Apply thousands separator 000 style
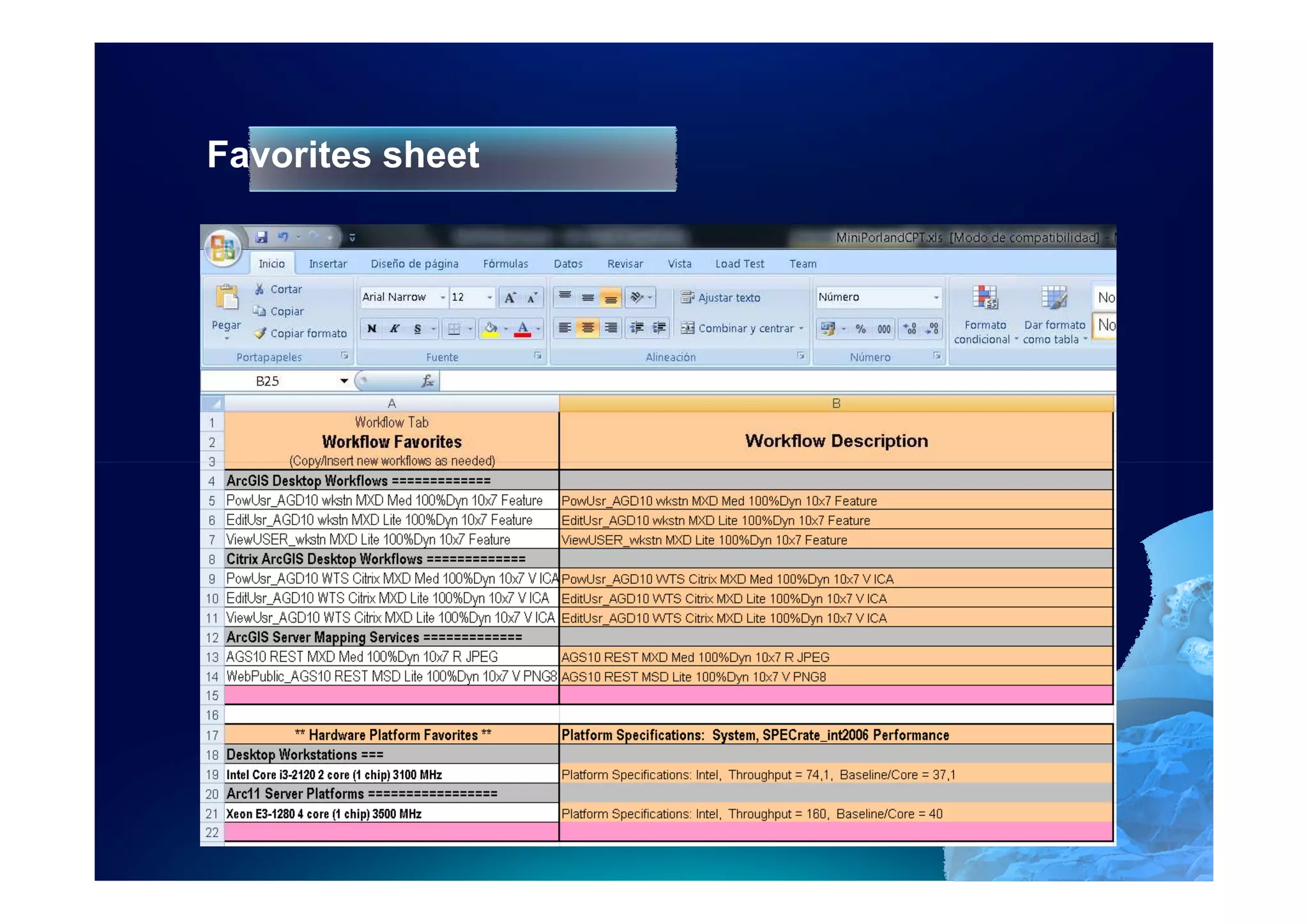The width and height of the screenshot is (1308, 924). coord(884,329)
